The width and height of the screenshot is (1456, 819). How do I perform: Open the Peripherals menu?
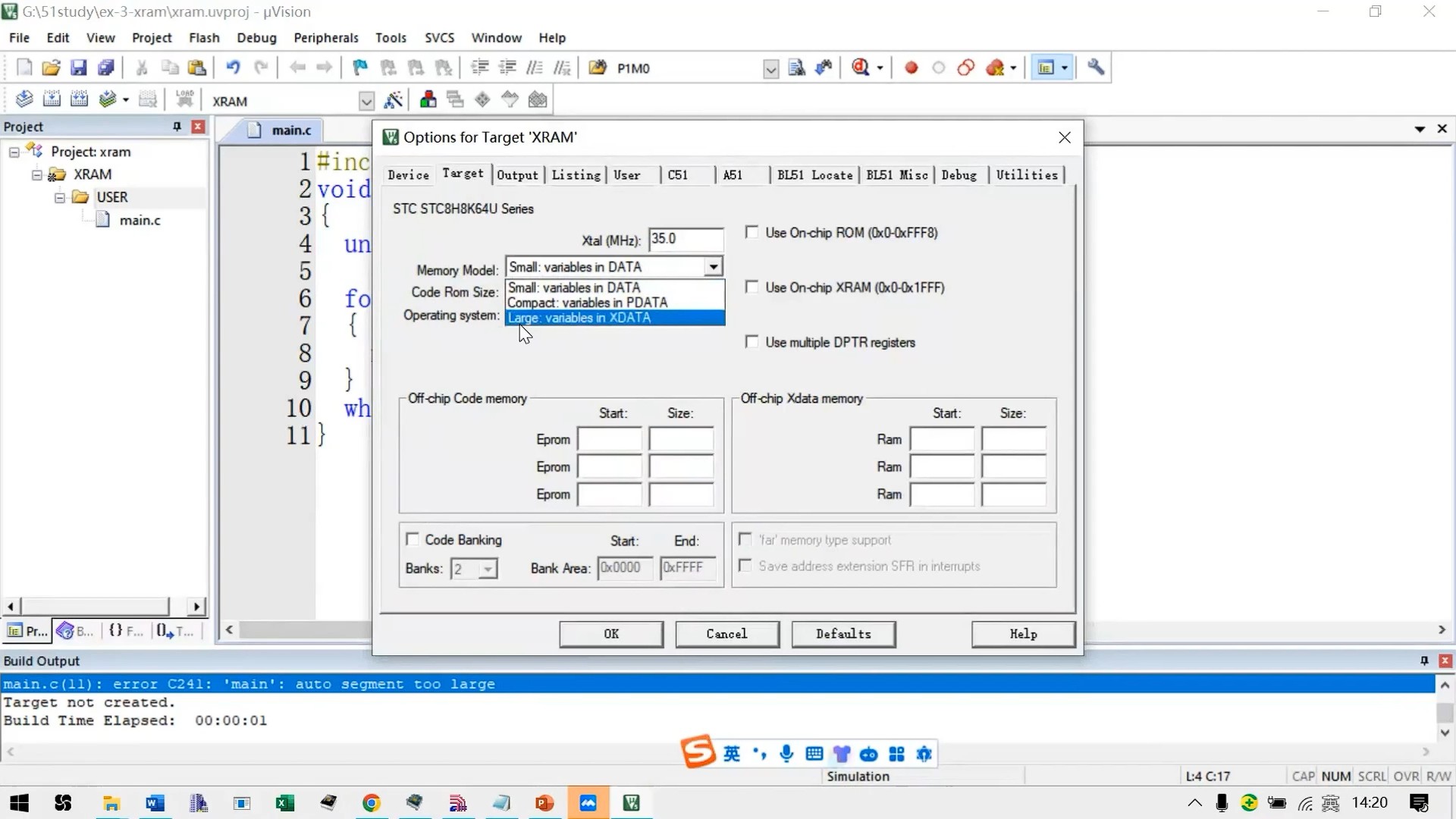(x=326, y=38)
